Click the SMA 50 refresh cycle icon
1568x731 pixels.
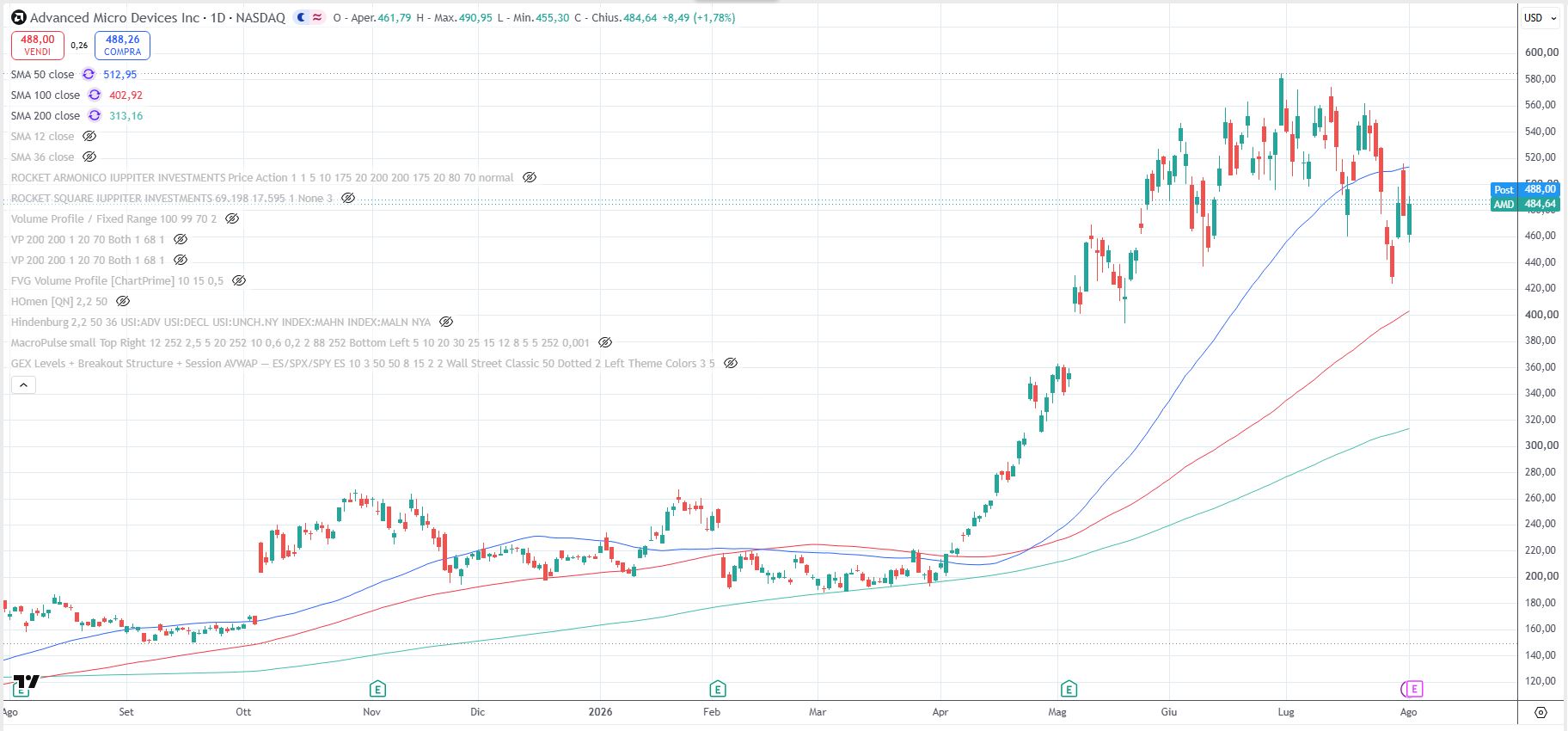pyautogui.click(x=89, y=75)
